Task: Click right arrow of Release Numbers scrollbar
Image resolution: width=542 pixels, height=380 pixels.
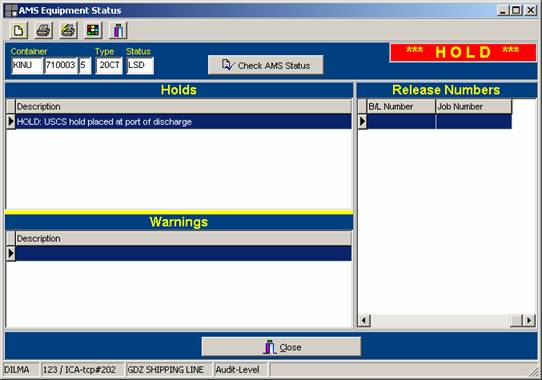Action: click(529, 321)
